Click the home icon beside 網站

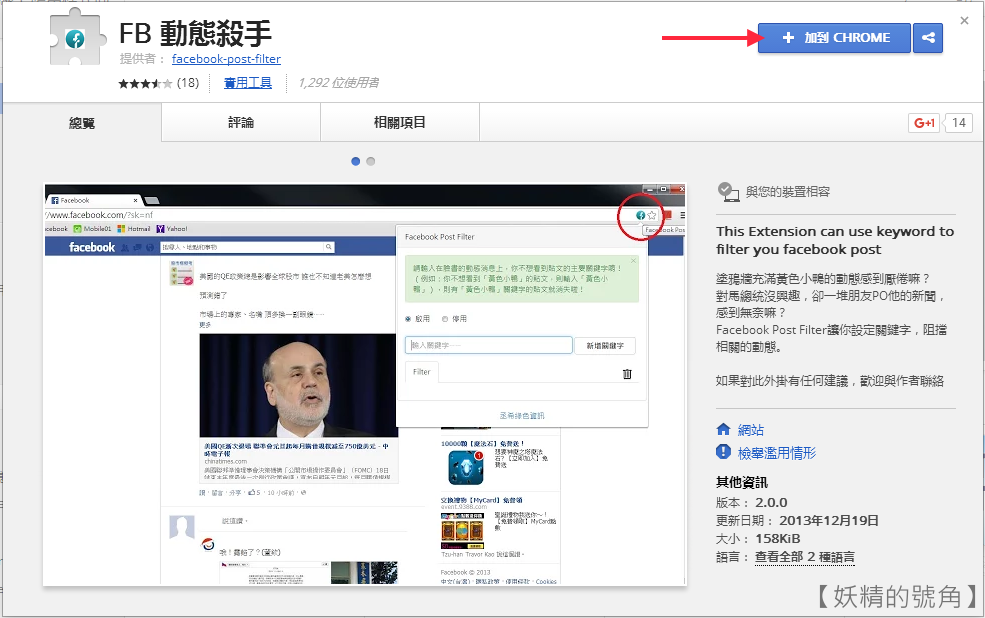[x=723, y=430]
